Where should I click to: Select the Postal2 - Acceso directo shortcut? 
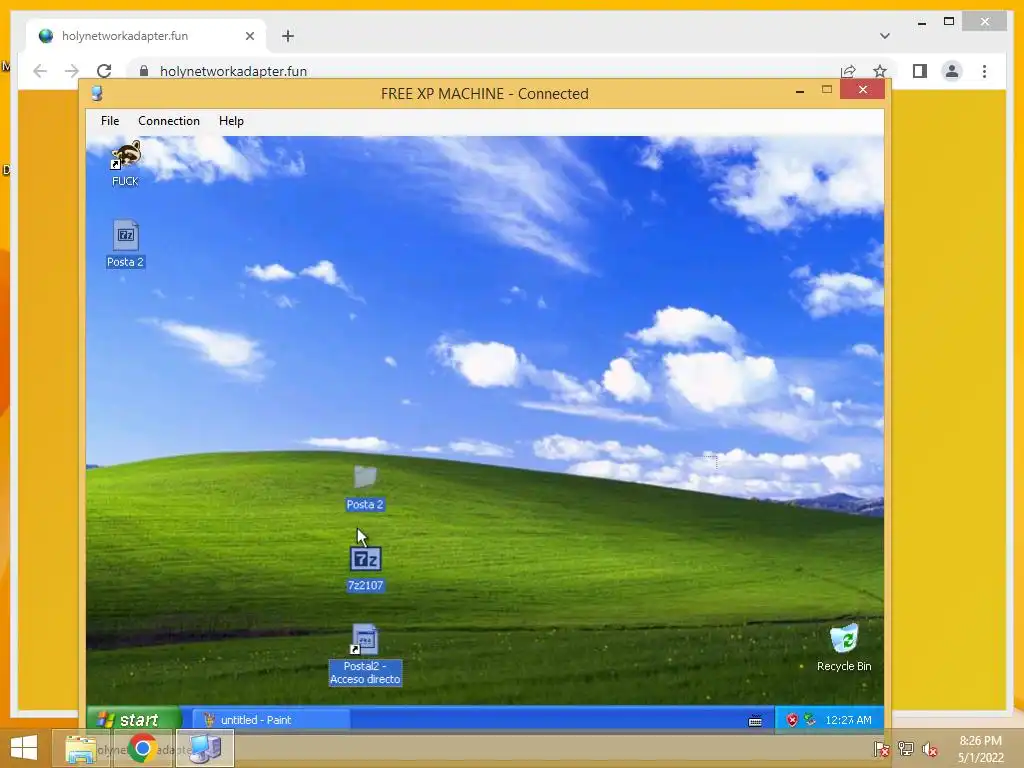pos(364,639)
